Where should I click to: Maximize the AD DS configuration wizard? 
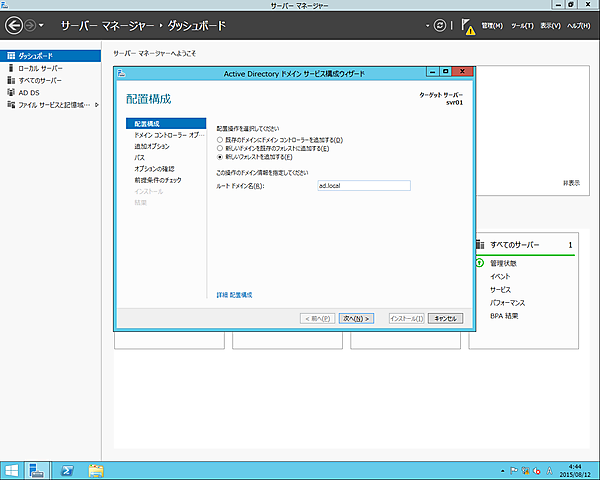click(445, 72)
